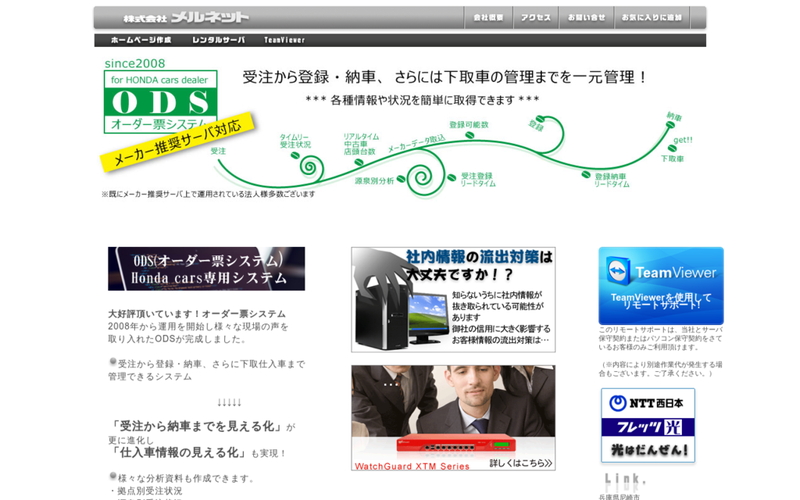Open the アクセス header link
Screen dimensions: 800x500
click(535, 18)
